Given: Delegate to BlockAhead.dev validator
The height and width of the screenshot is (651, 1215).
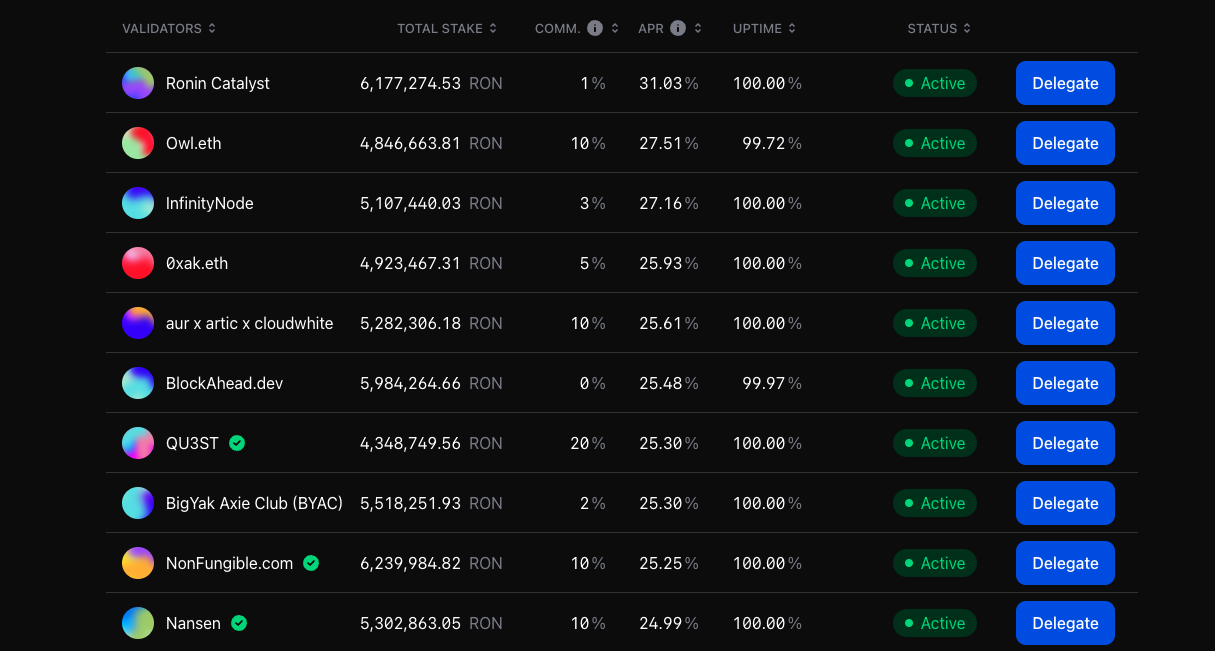Looking at the screenshot, I should [x=1065, y=383].
